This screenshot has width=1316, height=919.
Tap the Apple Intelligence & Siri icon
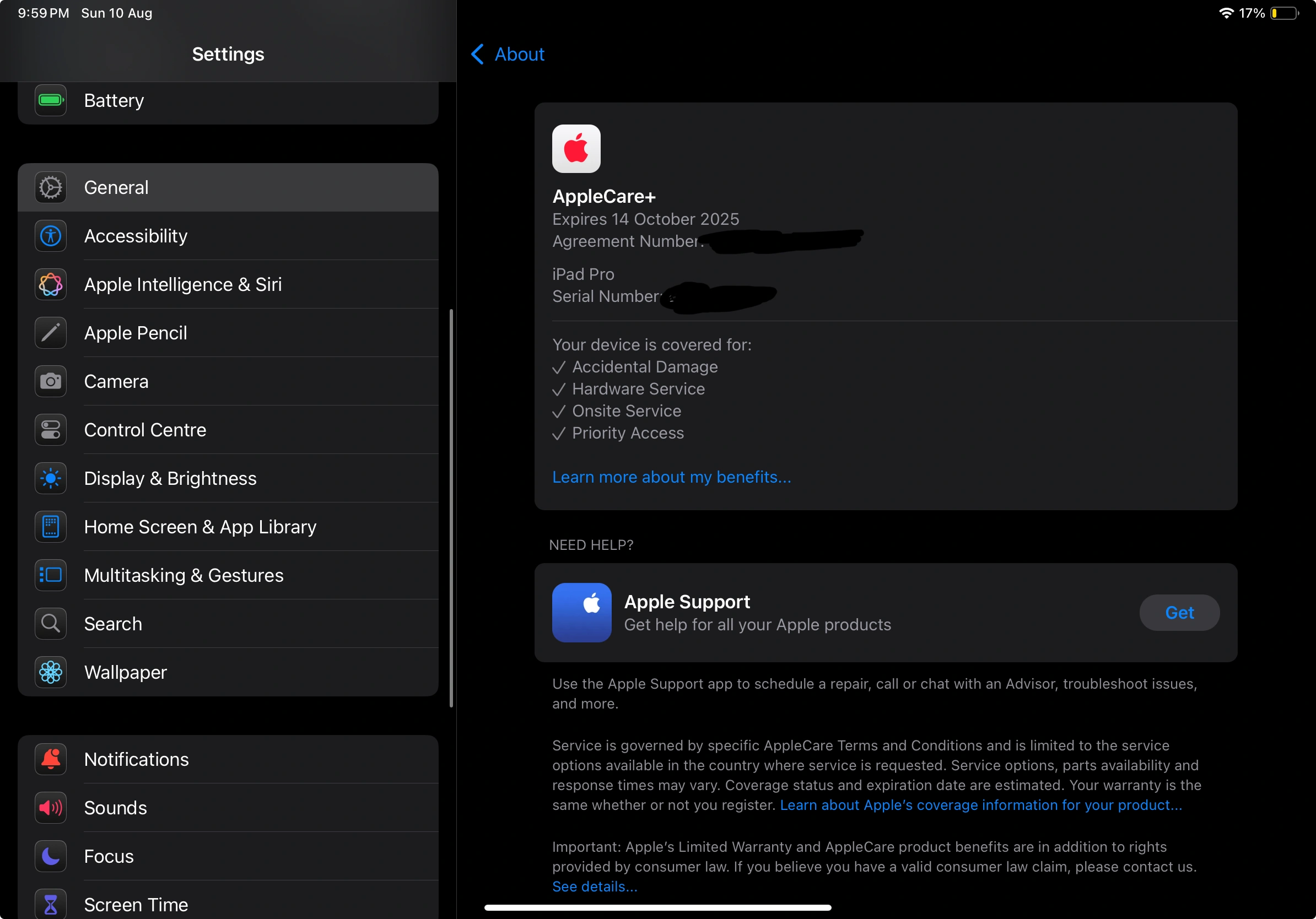[x=51, y=284]
